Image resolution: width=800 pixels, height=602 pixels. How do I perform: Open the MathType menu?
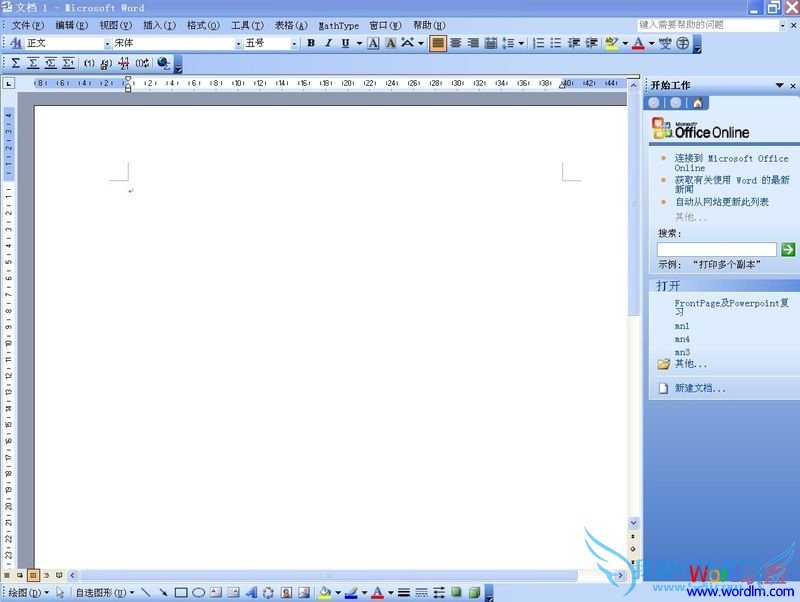(339, 25)
